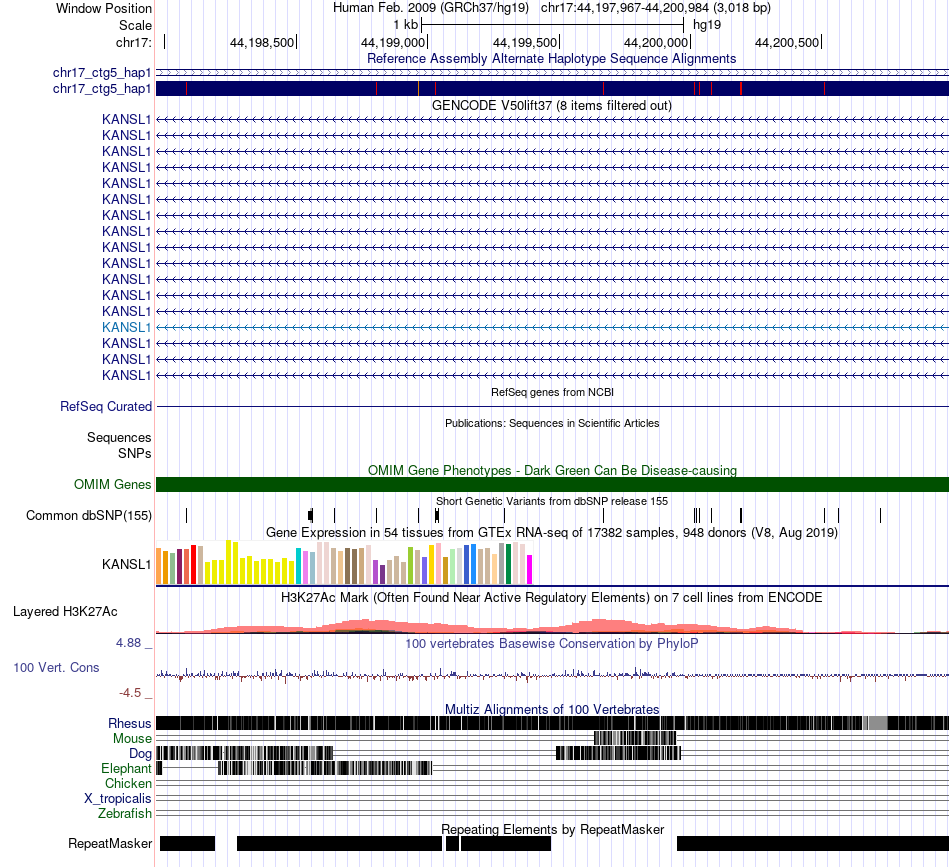Click the 1 kb scale bar
Image resolution: width=950 pixels, height=867 pixels.
553,25
